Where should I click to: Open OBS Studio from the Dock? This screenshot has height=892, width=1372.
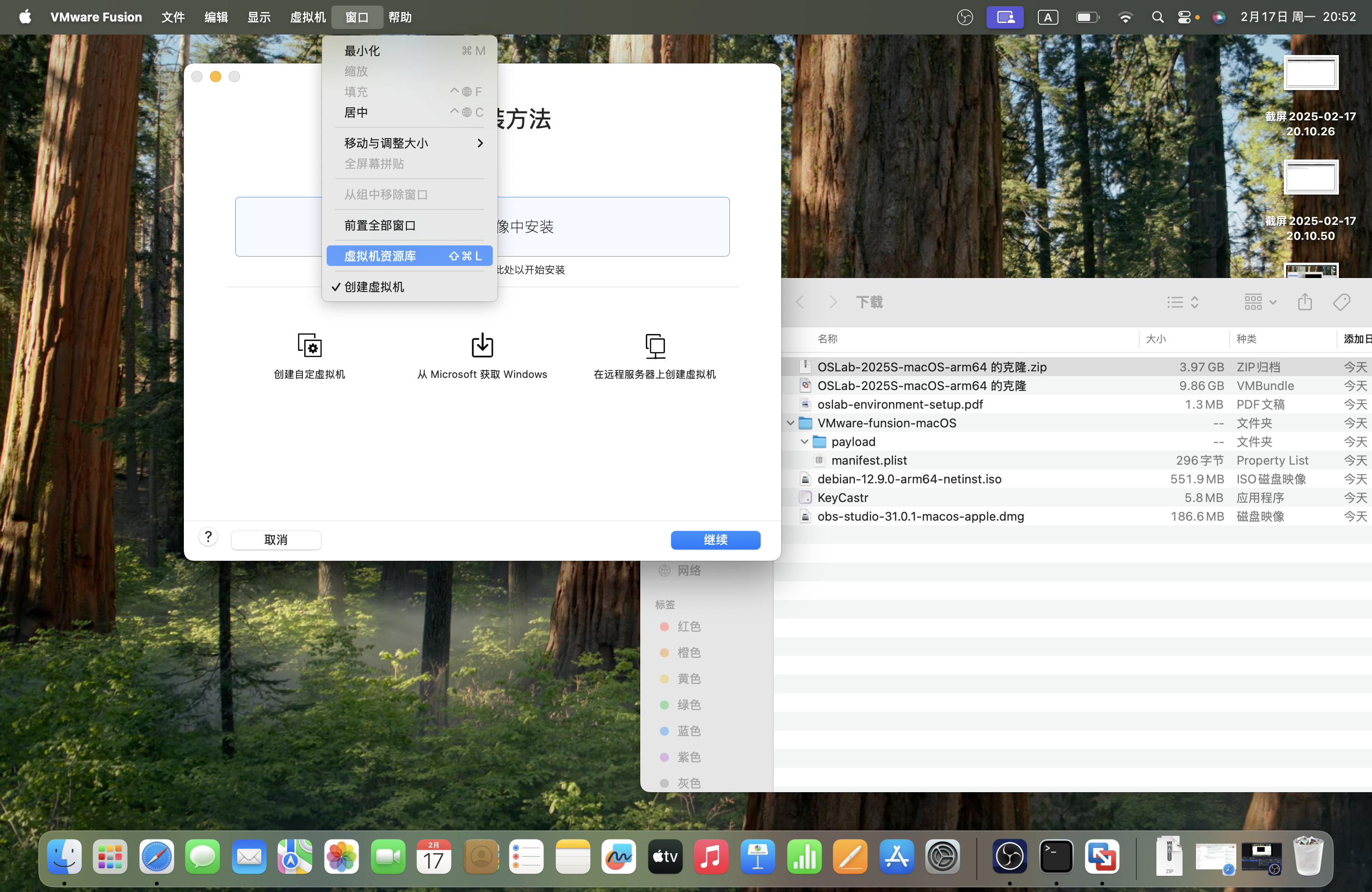pyautogui.click(x=1009, y=857)
